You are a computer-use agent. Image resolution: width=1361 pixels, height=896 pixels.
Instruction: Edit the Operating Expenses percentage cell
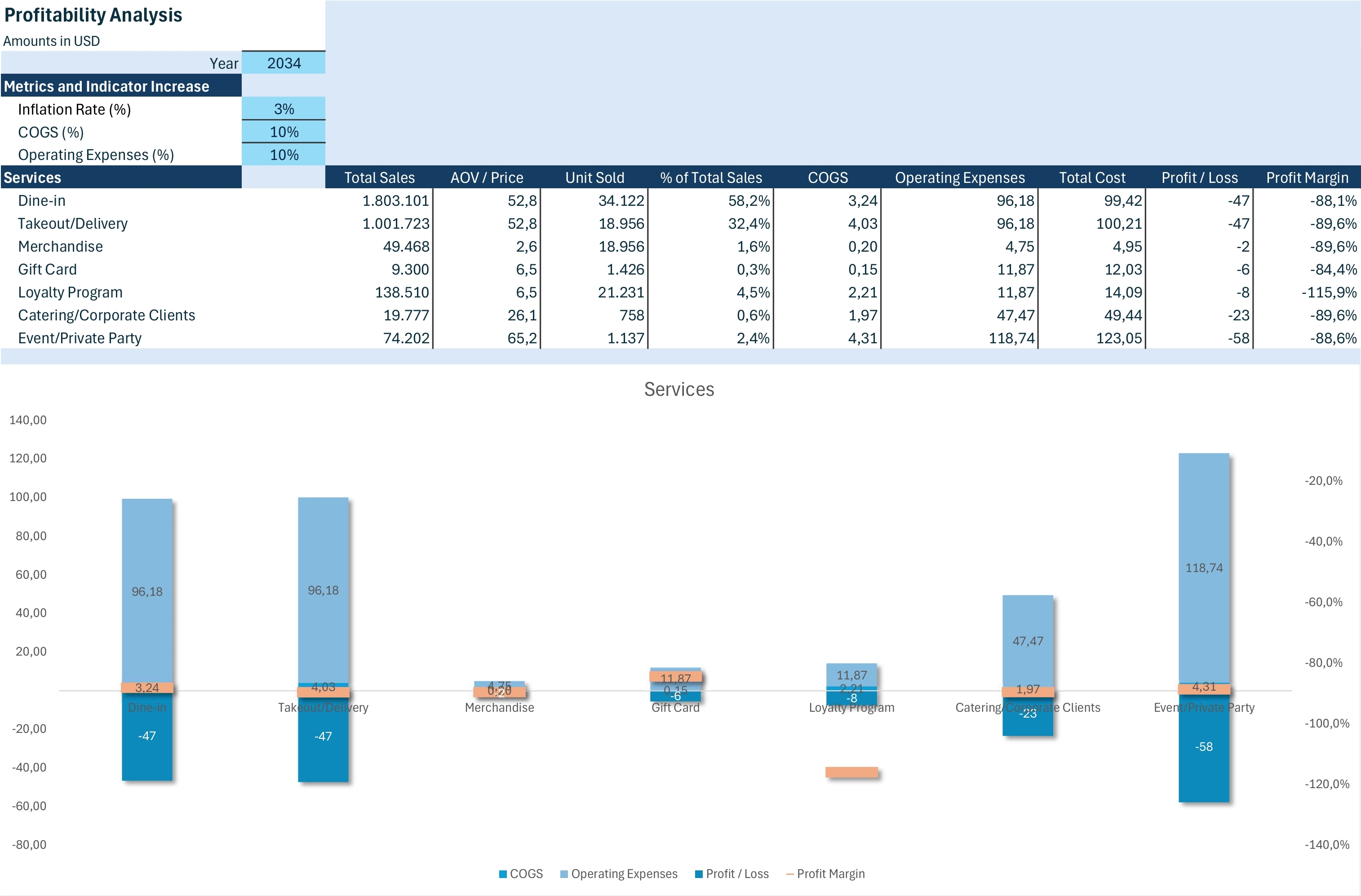point(284,154)
